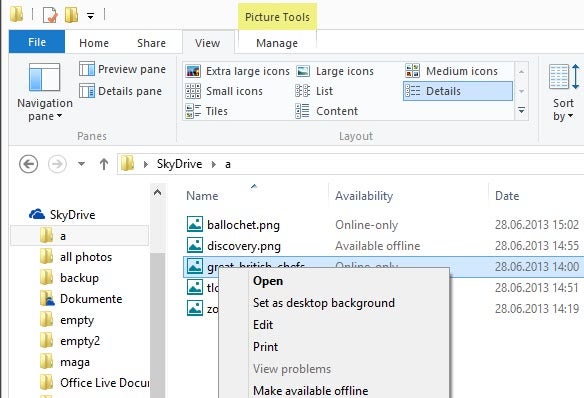
Task: Open 'empty2' folder in tree
Action: pyautogui.click(x=80, y=341)
